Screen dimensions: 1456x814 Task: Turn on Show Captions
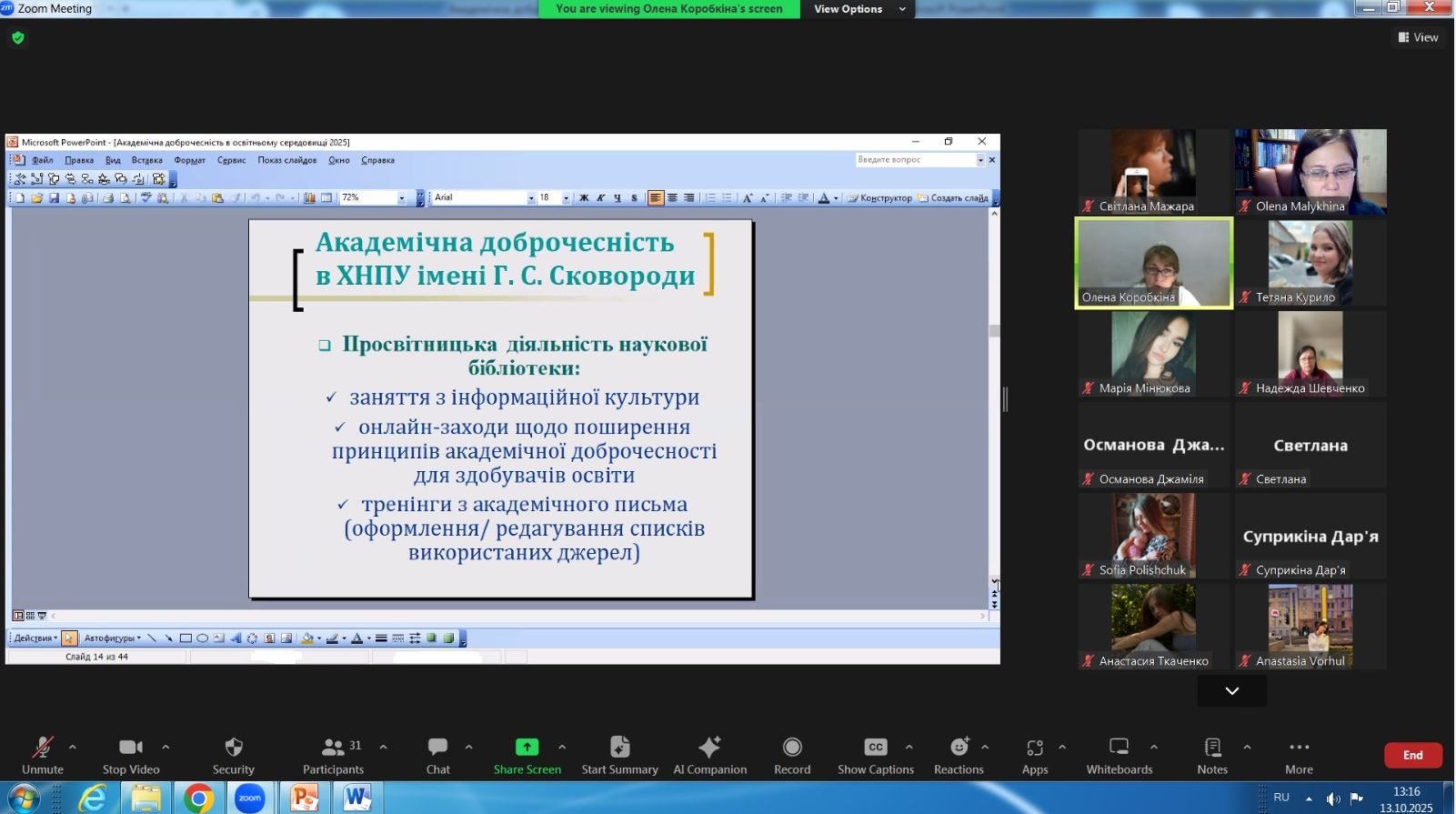875,755
